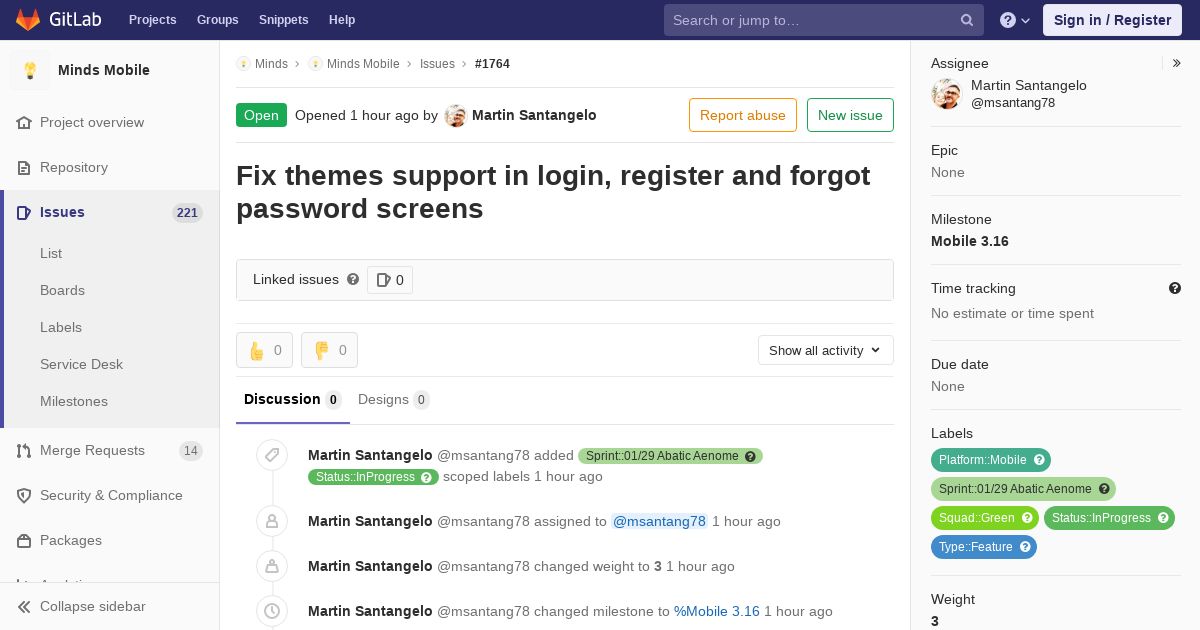
Task: Switch to the Designs tab
Action: [394, 399]
